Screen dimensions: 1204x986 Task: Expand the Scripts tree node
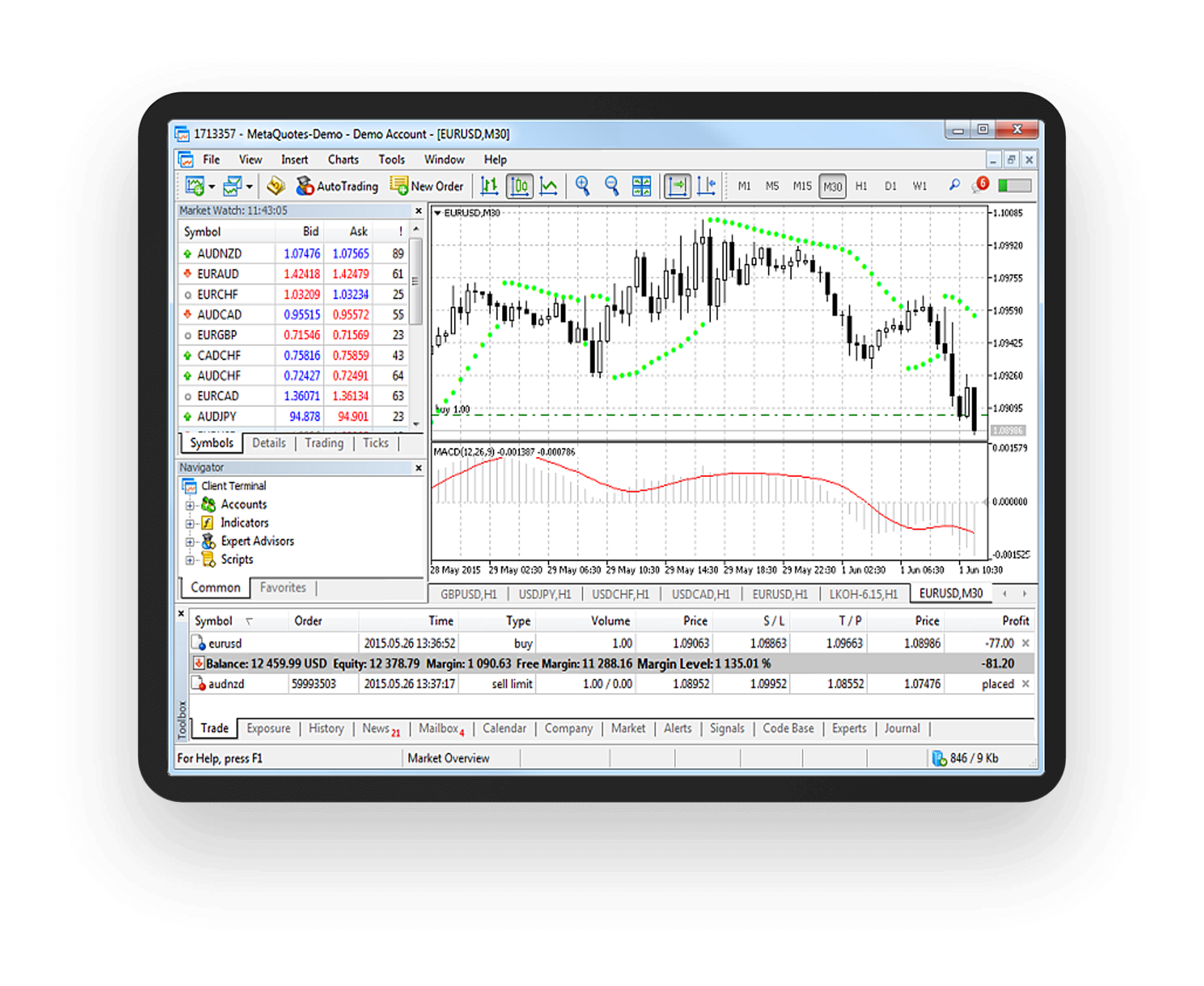(x=190, y=560)
